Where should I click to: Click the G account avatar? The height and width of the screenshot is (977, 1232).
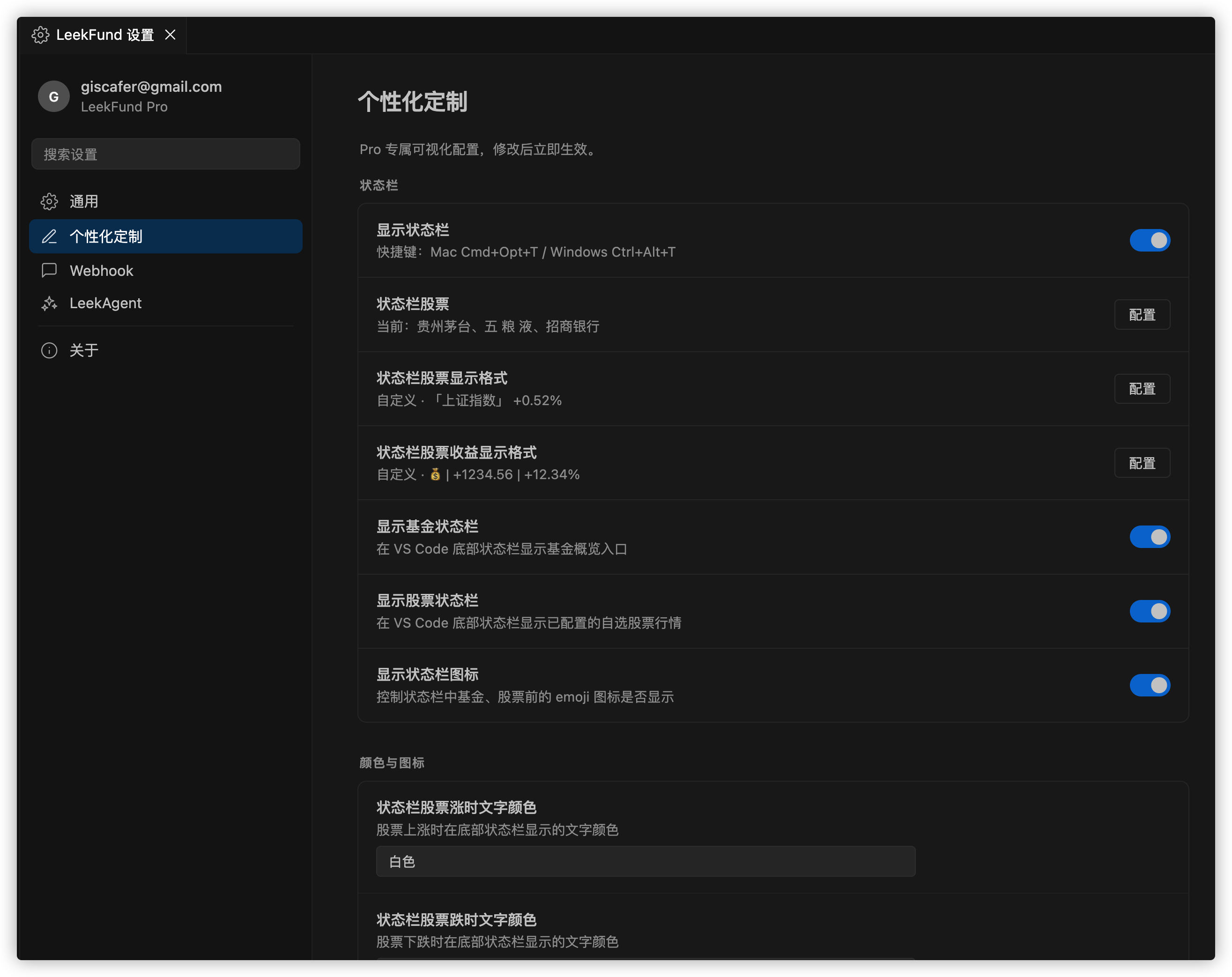[x=54, y=96]
